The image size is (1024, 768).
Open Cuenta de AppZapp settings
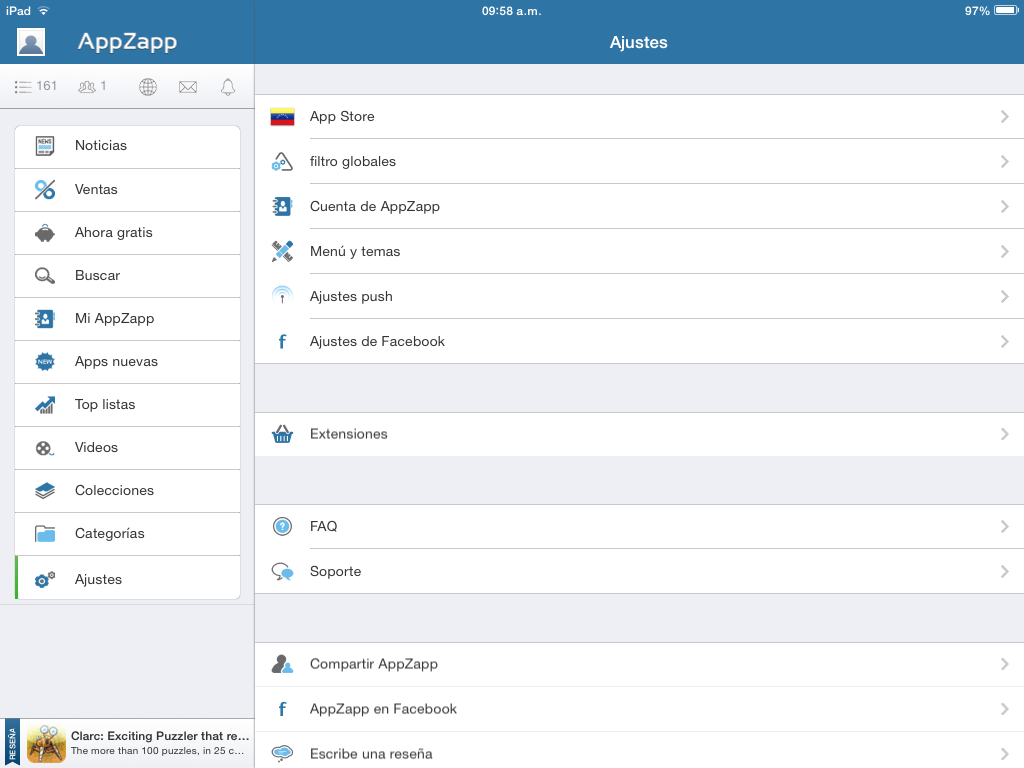click(x=375, y=207)
